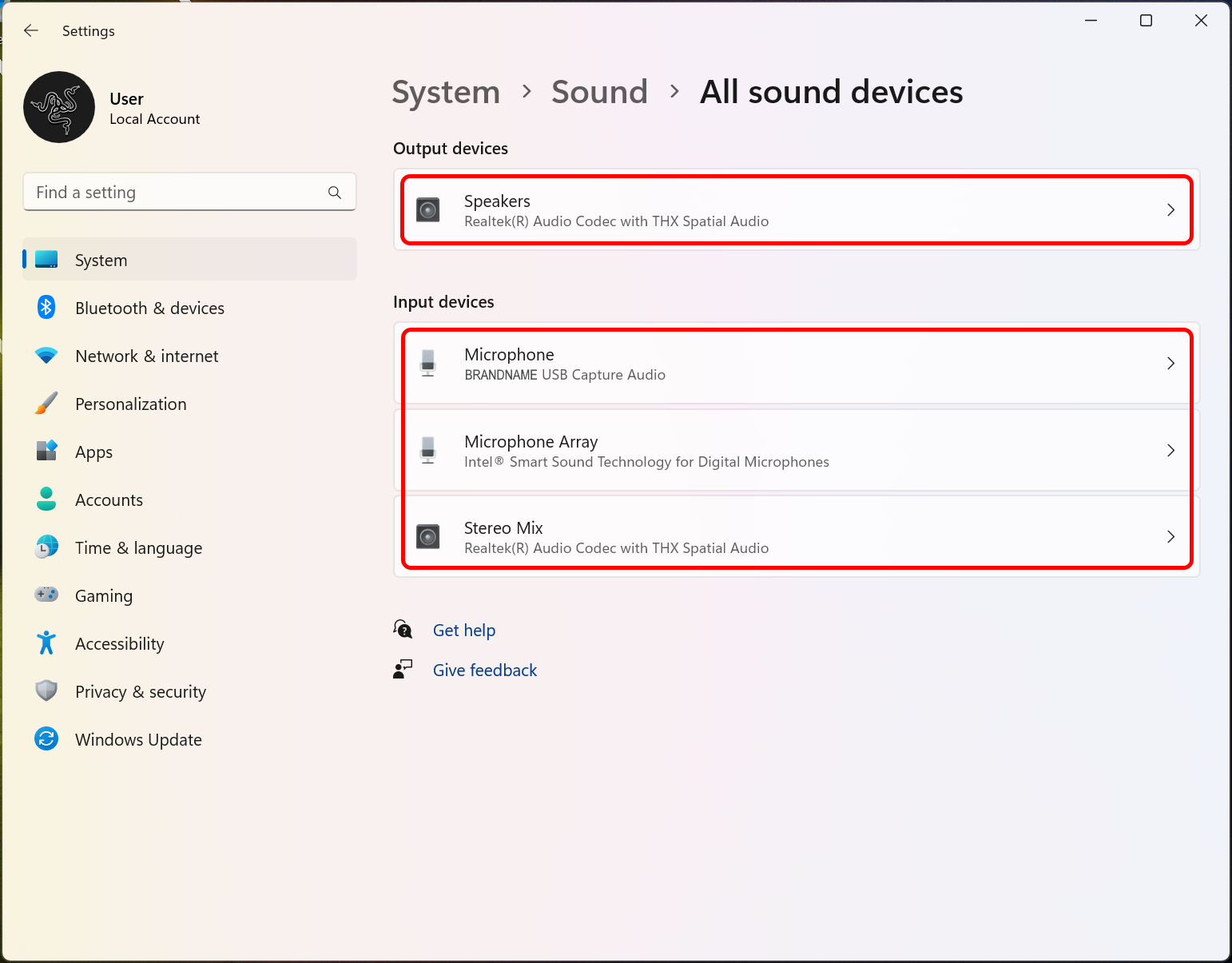Click the Windows Update sync icon
Image resolution: width=1232 pixels, height=963 pixels.
click(46, 738)
